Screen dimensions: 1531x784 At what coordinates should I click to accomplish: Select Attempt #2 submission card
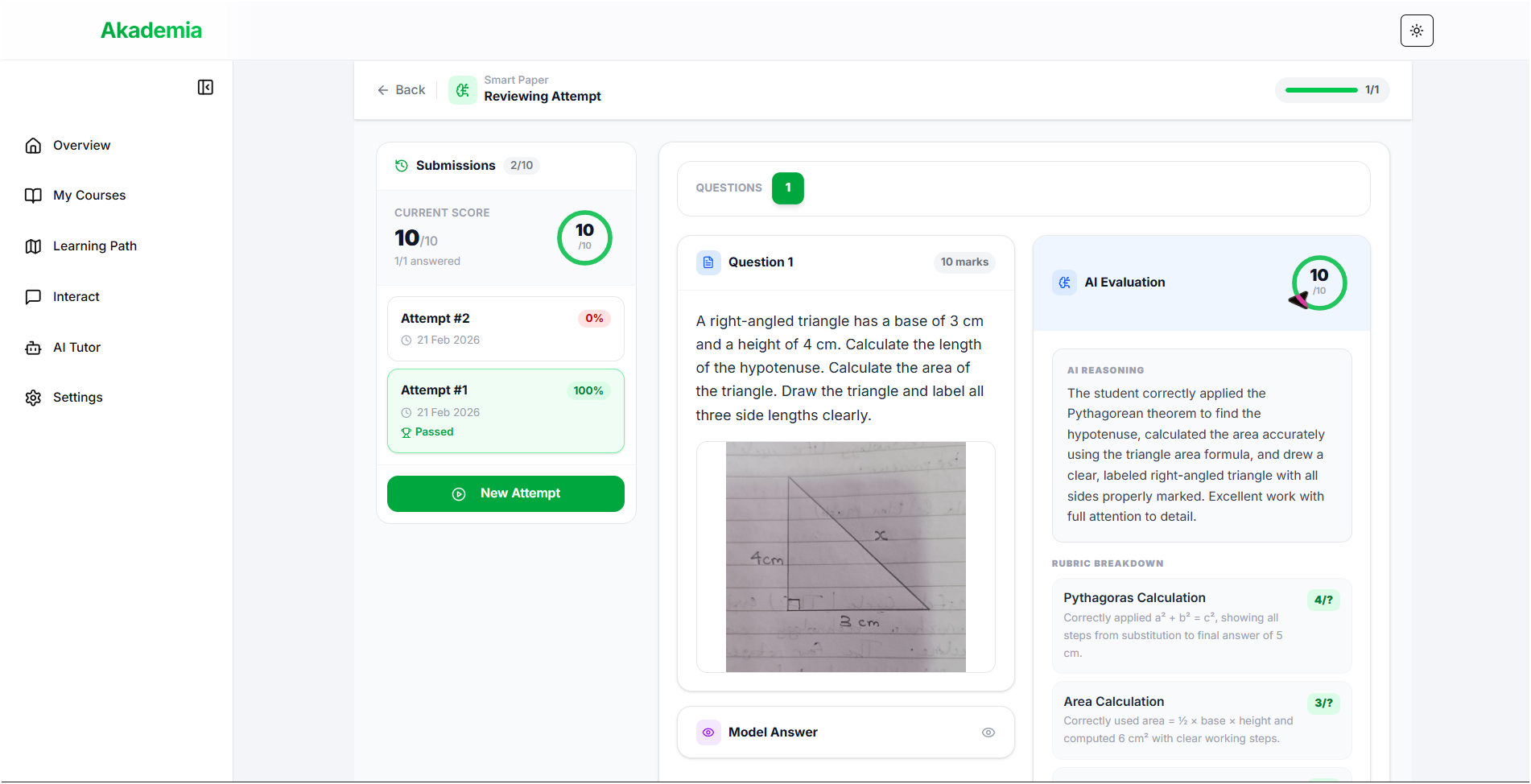(x=506, y=328)
